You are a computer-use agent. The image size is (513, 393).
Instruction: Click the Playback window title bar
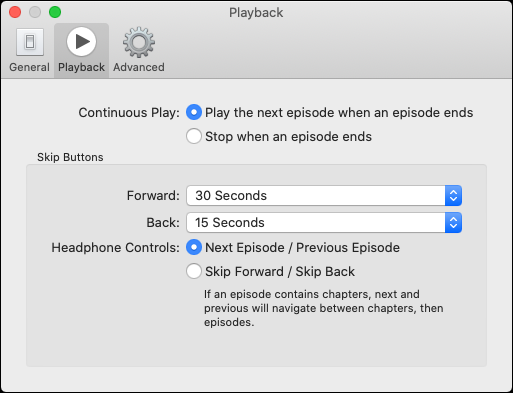click(256, 12)
